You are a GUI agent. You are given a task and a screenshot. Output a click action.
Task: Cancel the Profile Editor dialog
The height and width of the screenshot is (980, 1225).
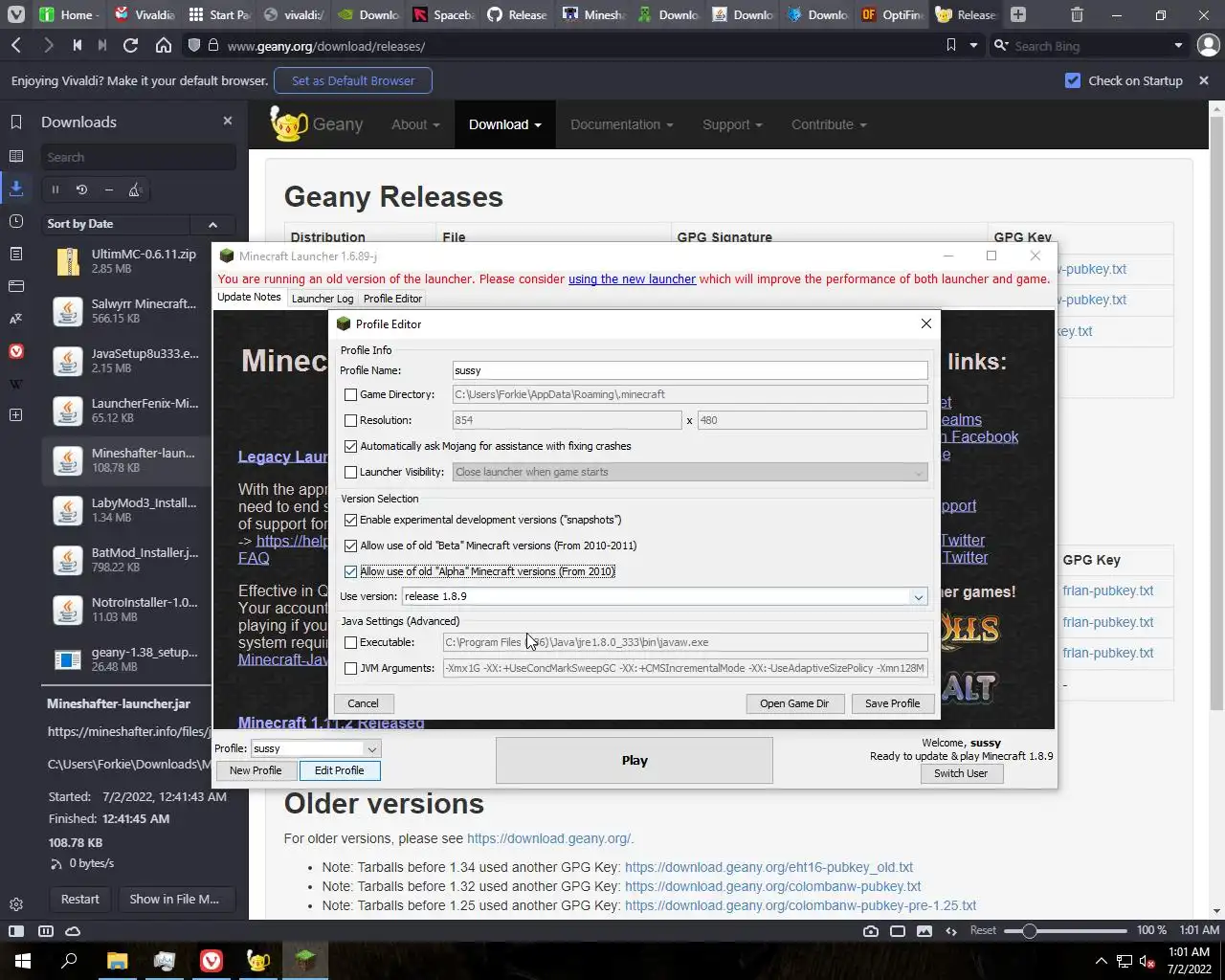(363, 703)
